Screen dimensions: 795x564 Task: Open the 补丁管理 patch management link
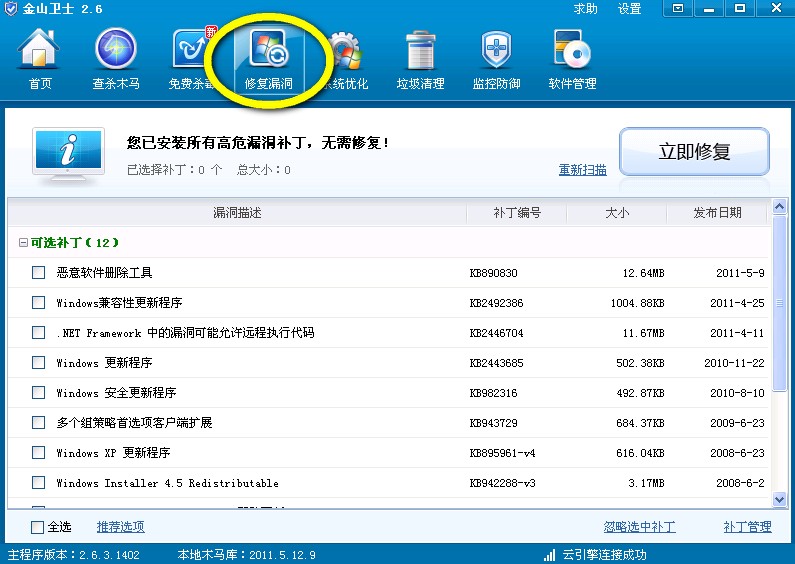(x=747, y=527)
